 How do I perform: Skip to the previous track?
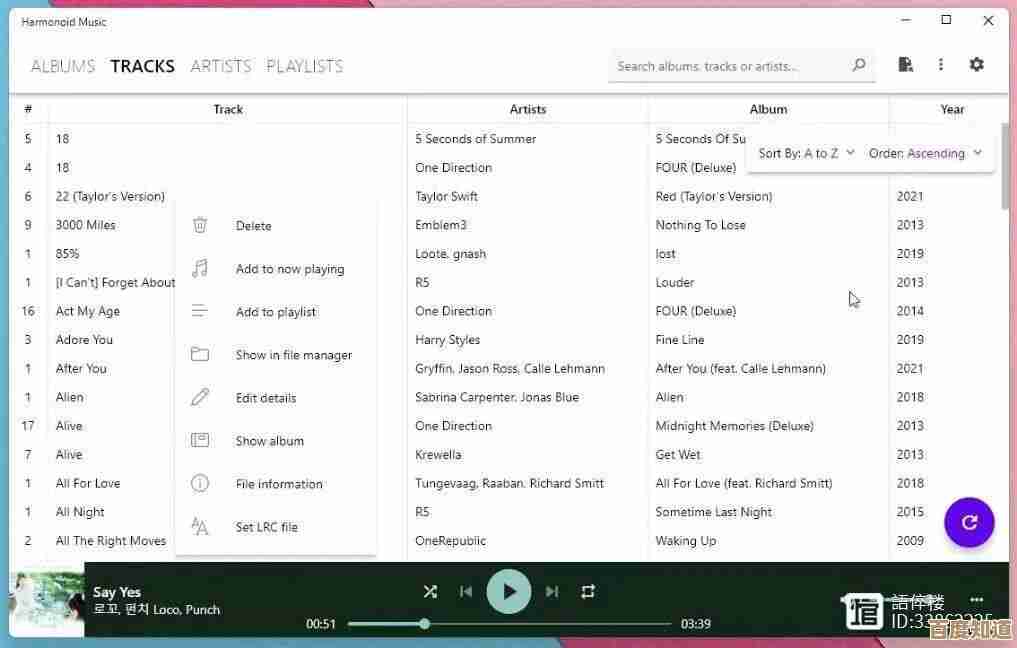466,591
